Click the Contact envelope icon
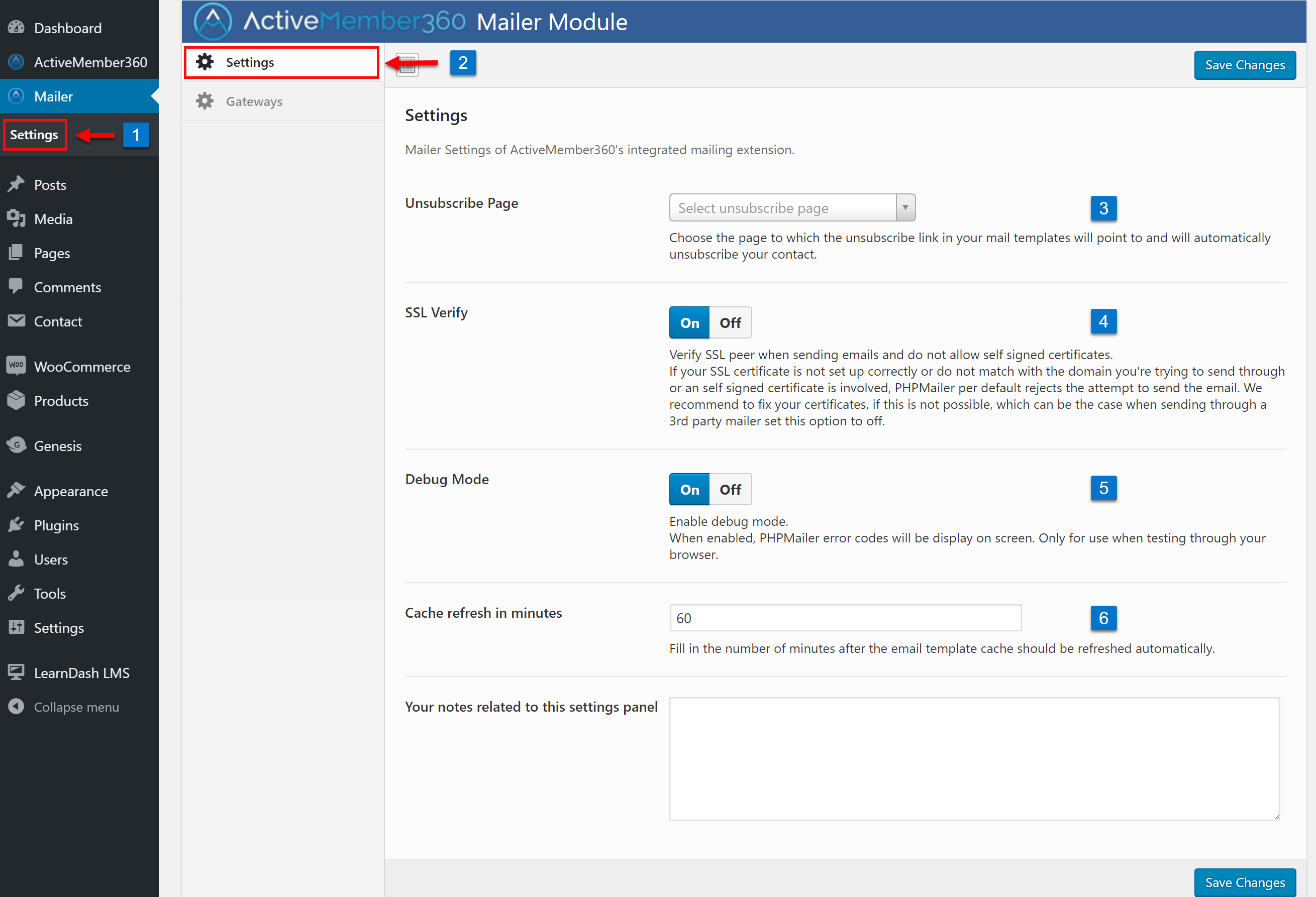The height and width of the screenshot is (897, 1316). [17, 320]
